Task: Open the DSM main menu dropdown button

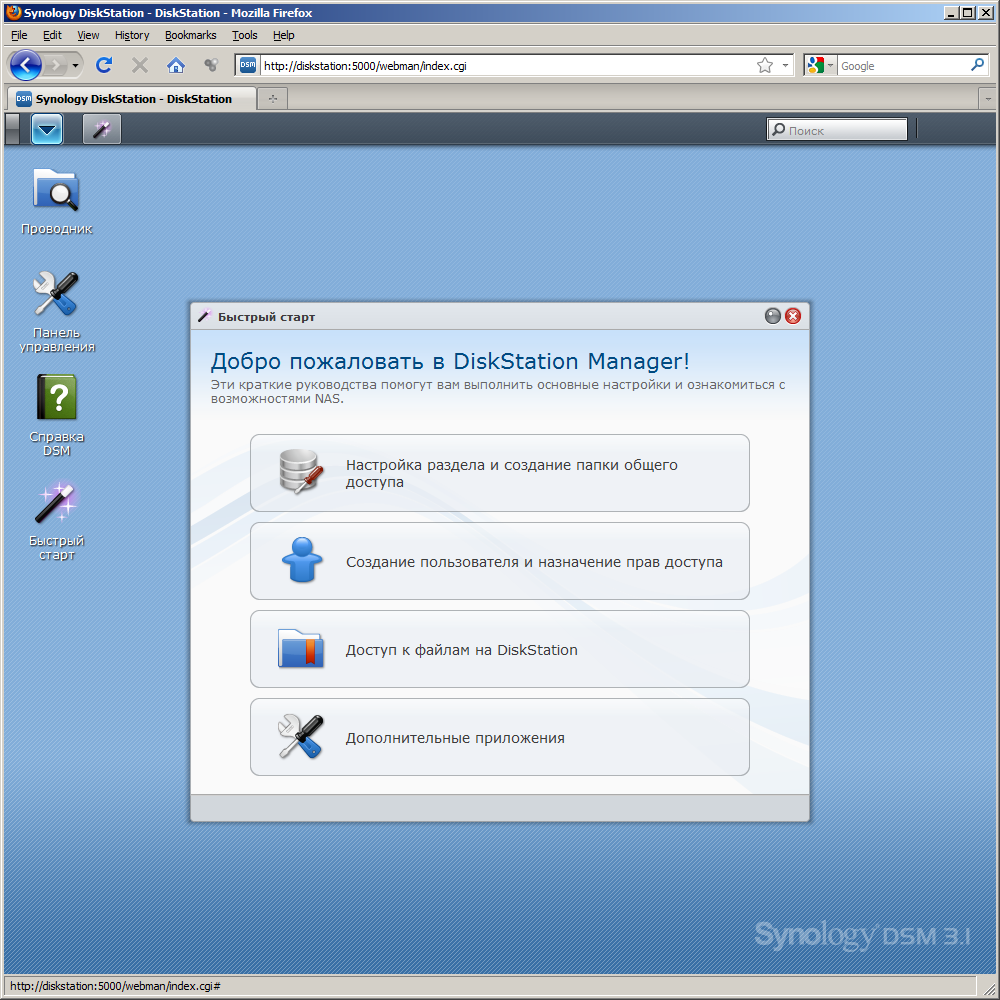Action: pos(47,129)
